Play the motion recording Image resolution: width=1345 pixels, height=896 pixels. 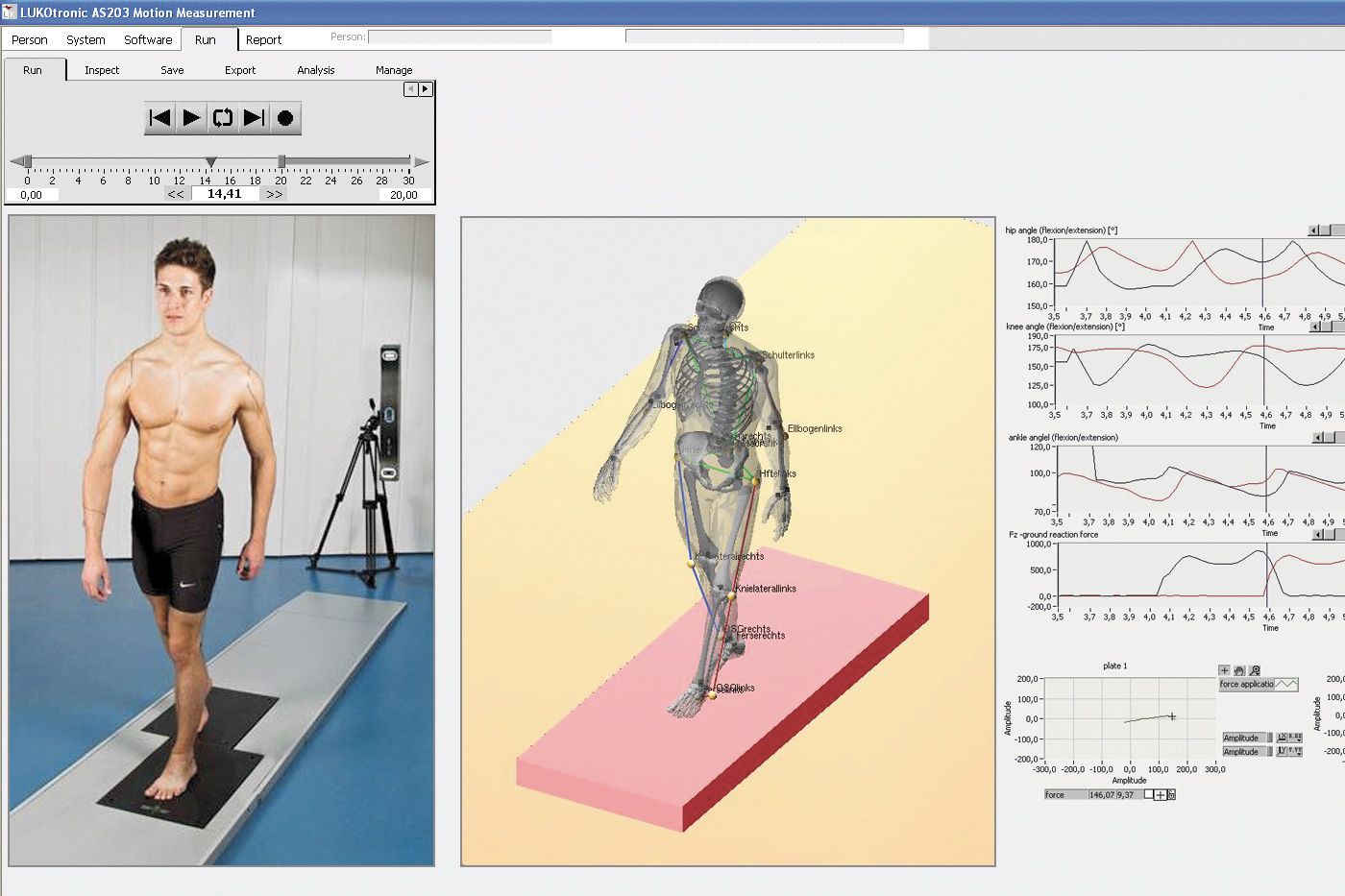coord(191,118)
